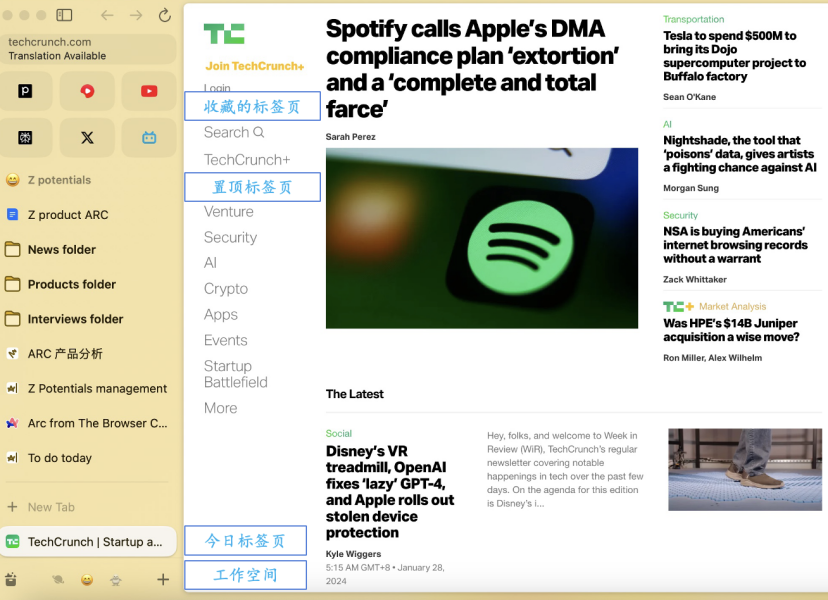828x600 pixels.
Task: Open the black P favorite tile
Action: (25, 91)
